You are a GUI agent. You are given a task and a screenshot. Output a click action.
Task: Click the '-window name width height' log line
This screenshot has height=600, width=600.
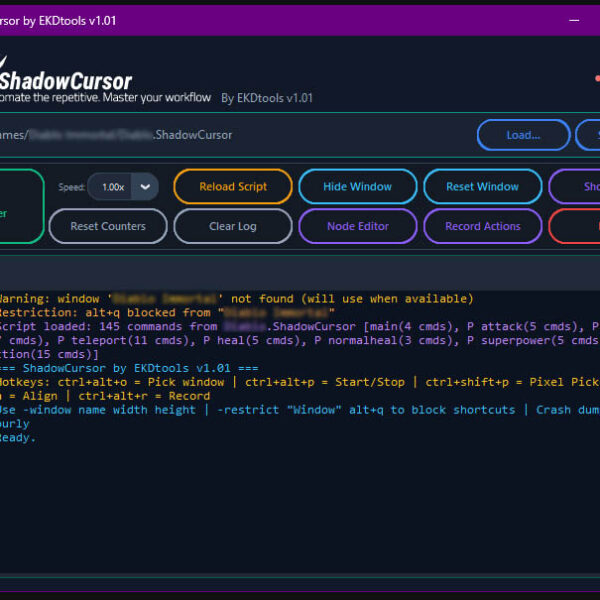[300, 410]
